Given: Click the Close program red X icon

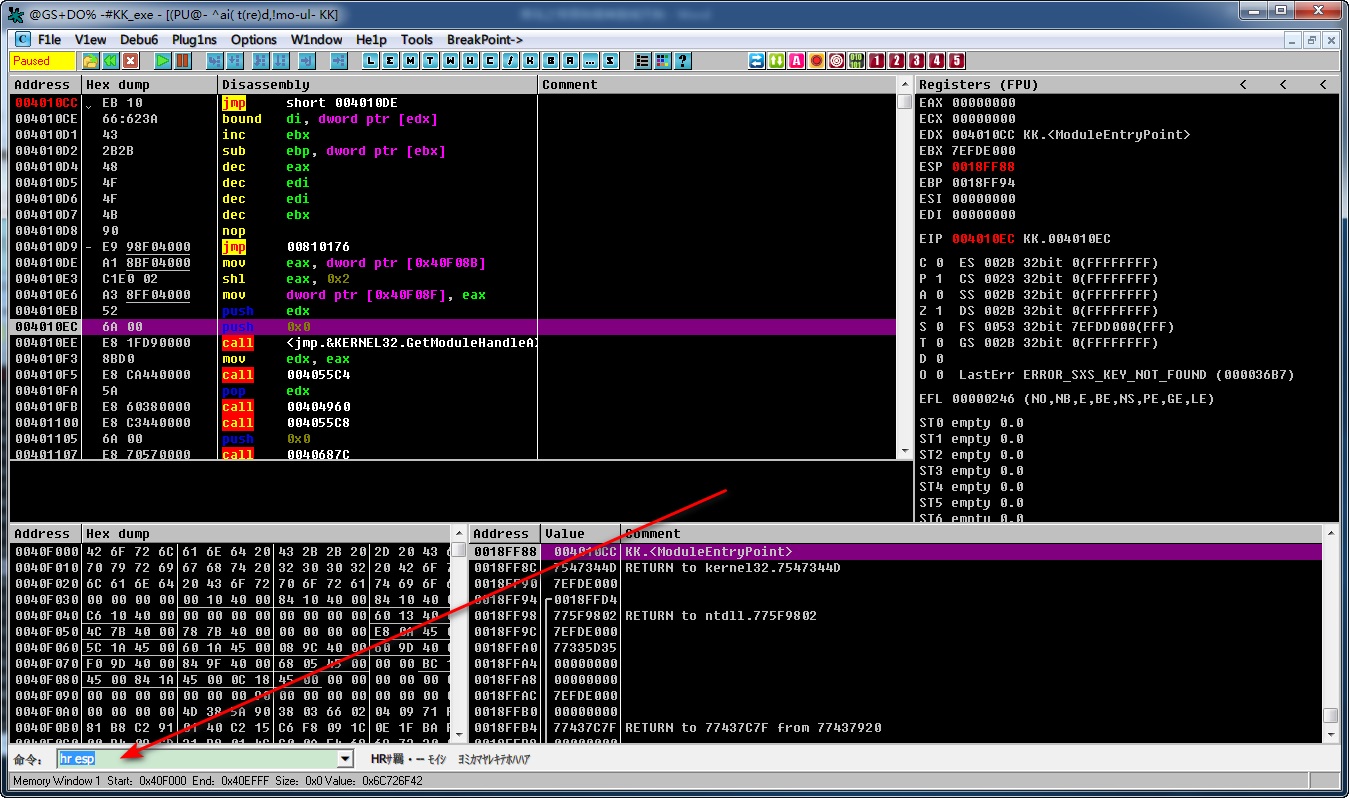Looking at the screenshot, I should click(130, 61).
